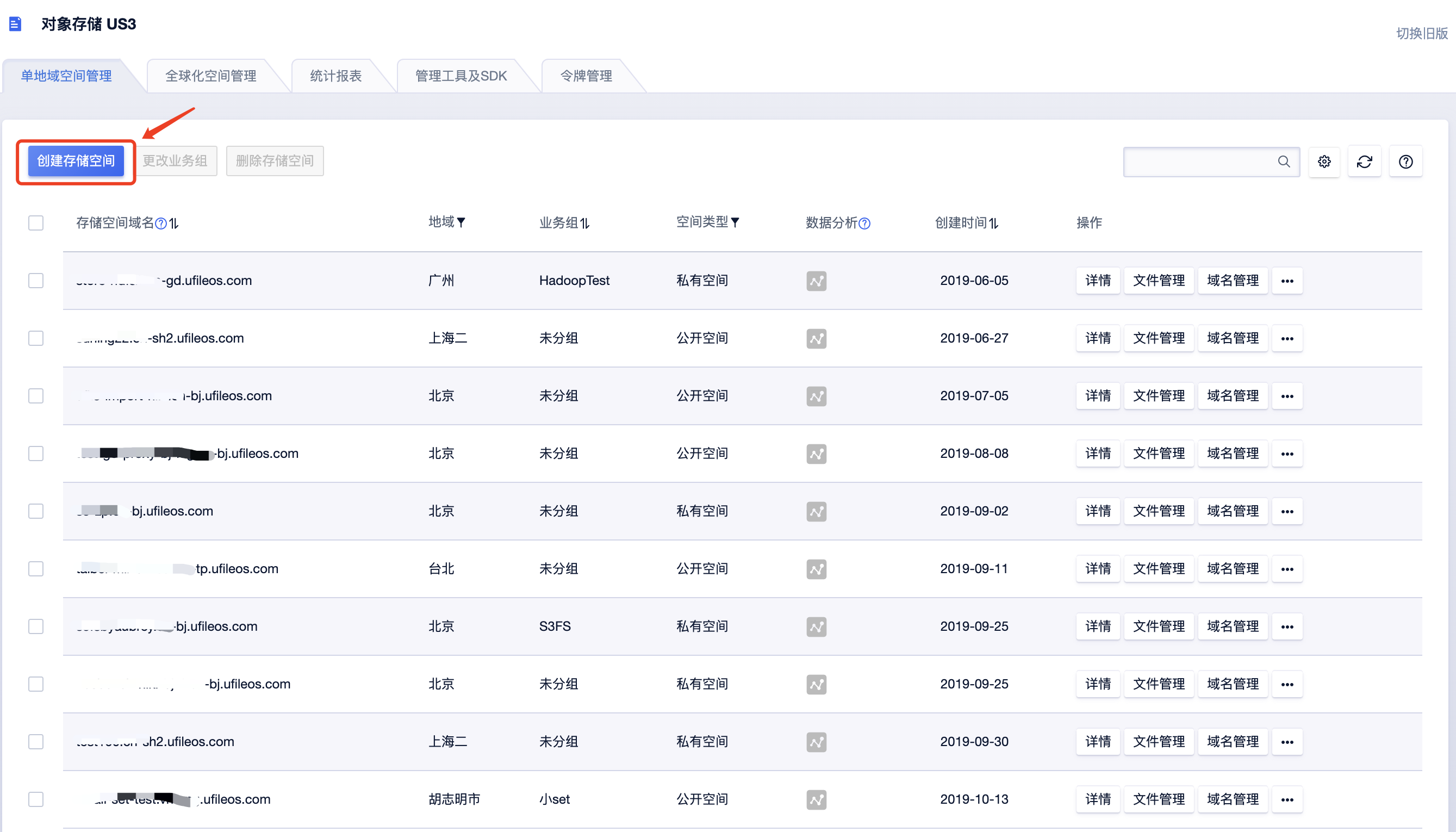The width and height of the screenshot is (1456, 832).
Task: Click the search magnifier icon
Action: (x=1284, y=162)
